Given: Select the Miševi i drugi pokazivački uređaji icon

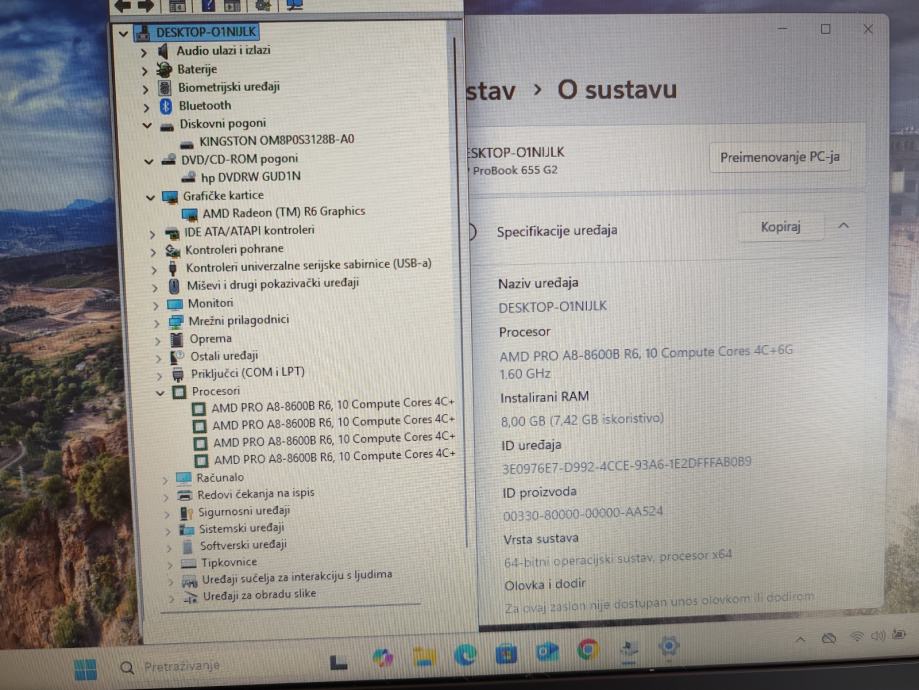Looking at the screenshot, I should click(x=174, y=285).
